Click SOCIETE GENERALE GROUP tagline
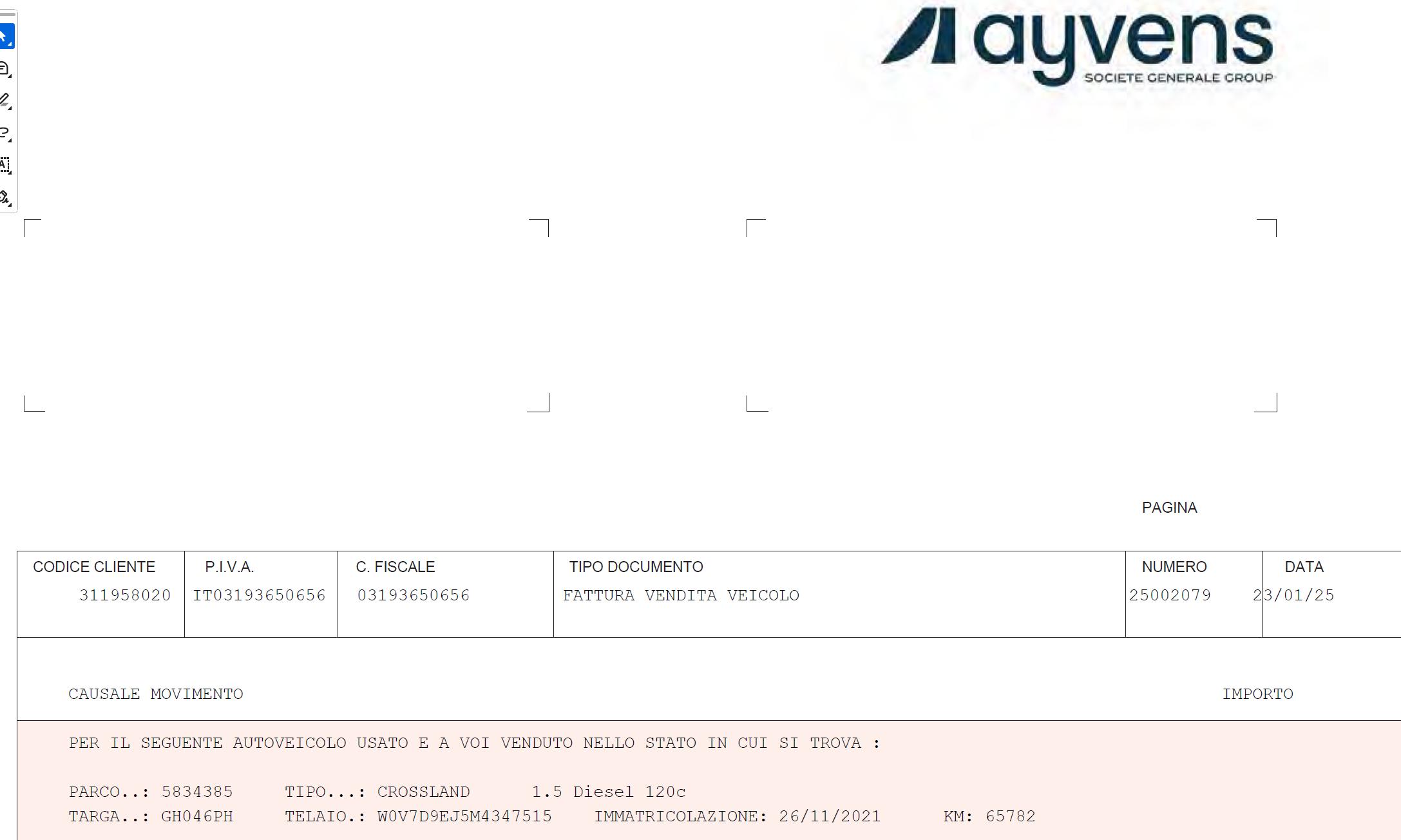This screenshot has height=840, width=1401. [x=1179, y=78]
